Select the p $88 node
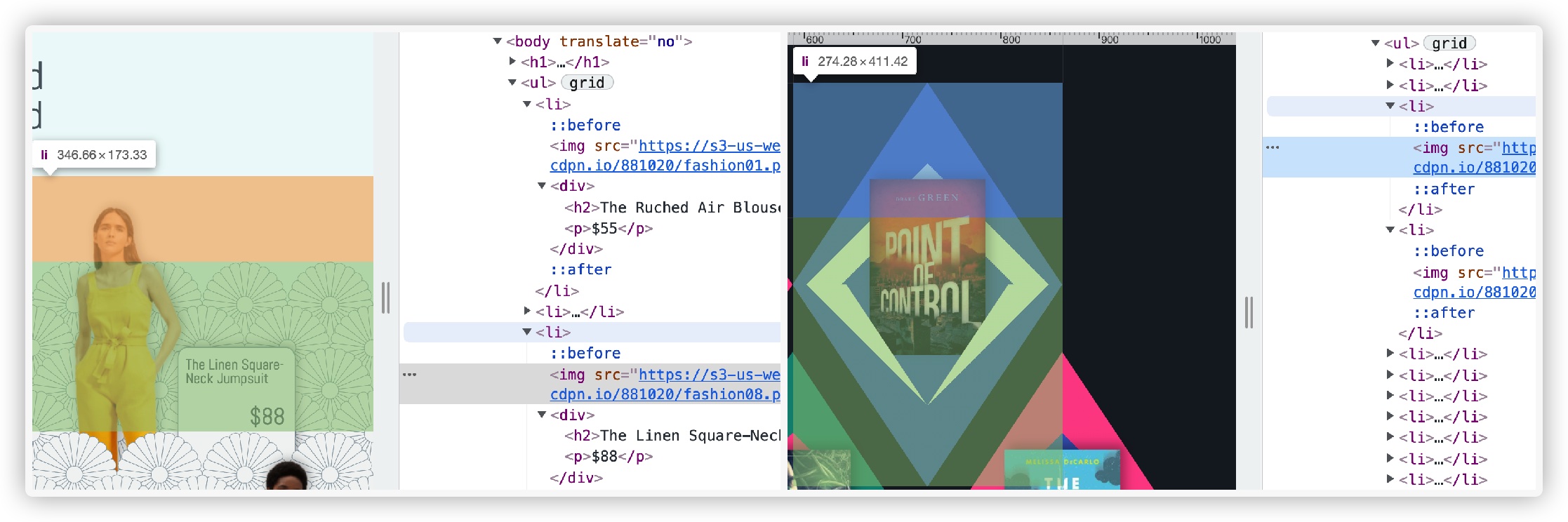 (609, 457)
